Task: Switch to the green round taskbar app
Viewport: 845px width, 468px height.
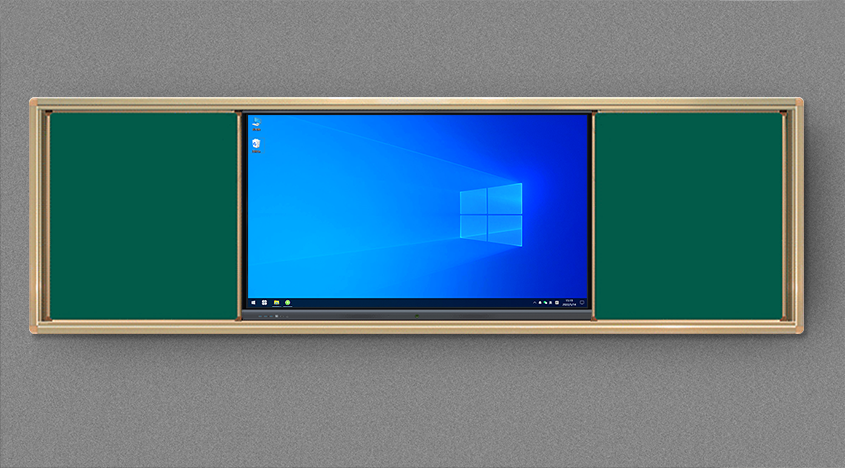Action: pos(288,303)
